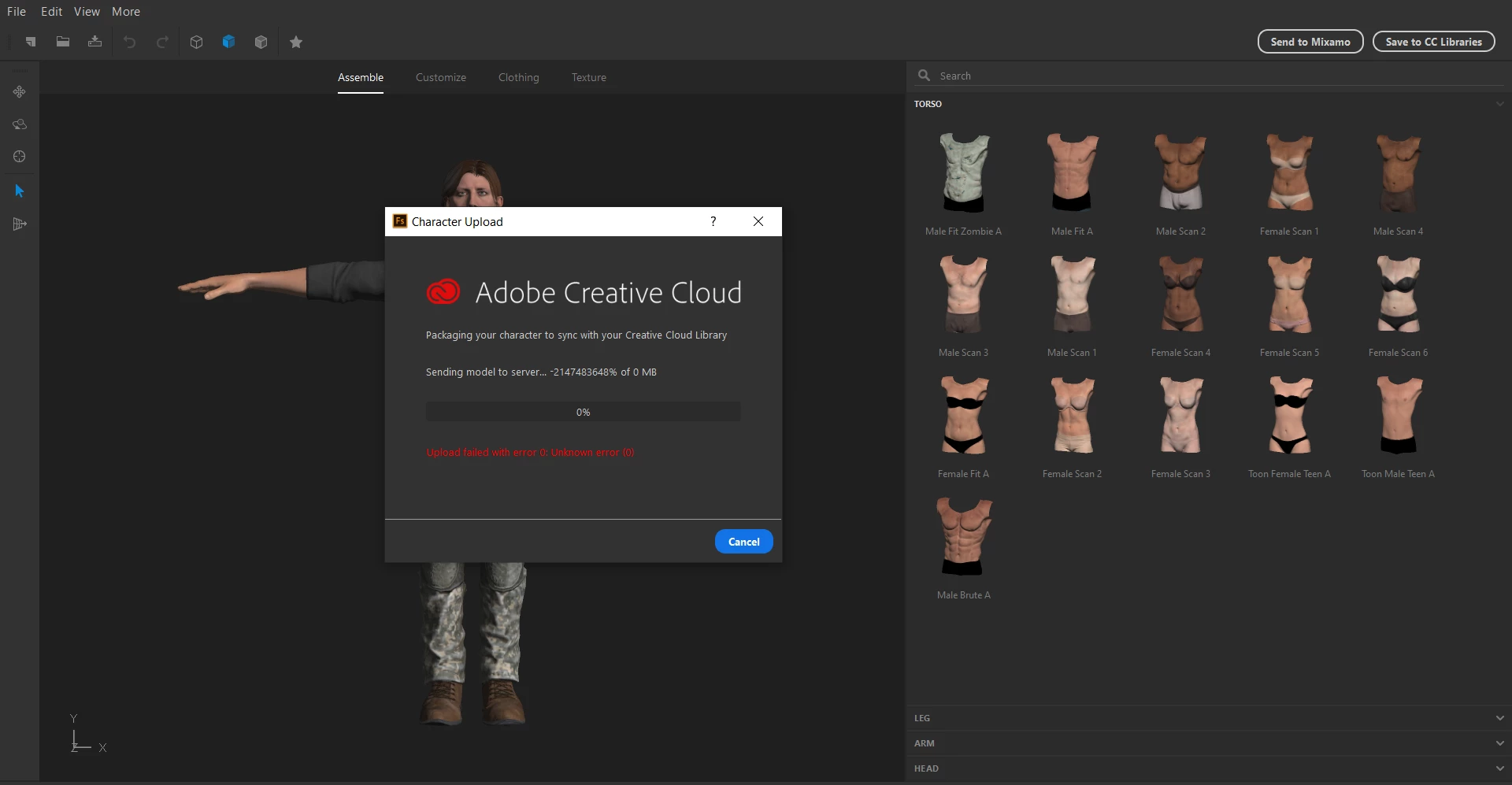
Task: Click the bottom sidebar export tool icon
Action: [20, 224]
